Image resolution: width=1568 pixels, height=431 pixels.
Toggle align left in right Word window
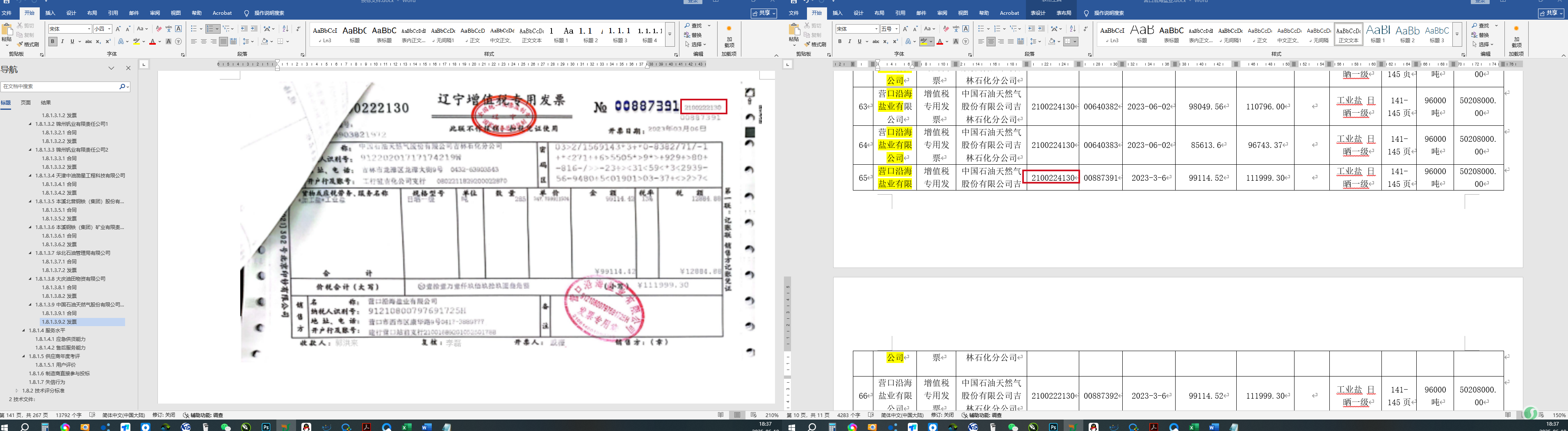click(x=981, y=41)
